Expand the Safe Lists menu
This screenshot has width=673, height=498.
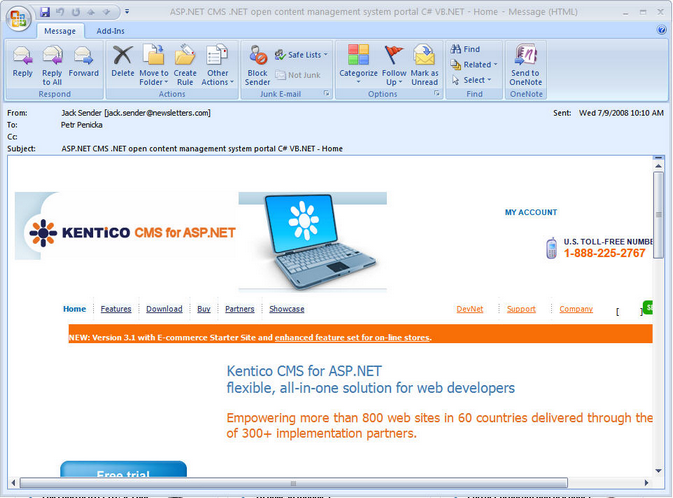(x=301, y=55)
